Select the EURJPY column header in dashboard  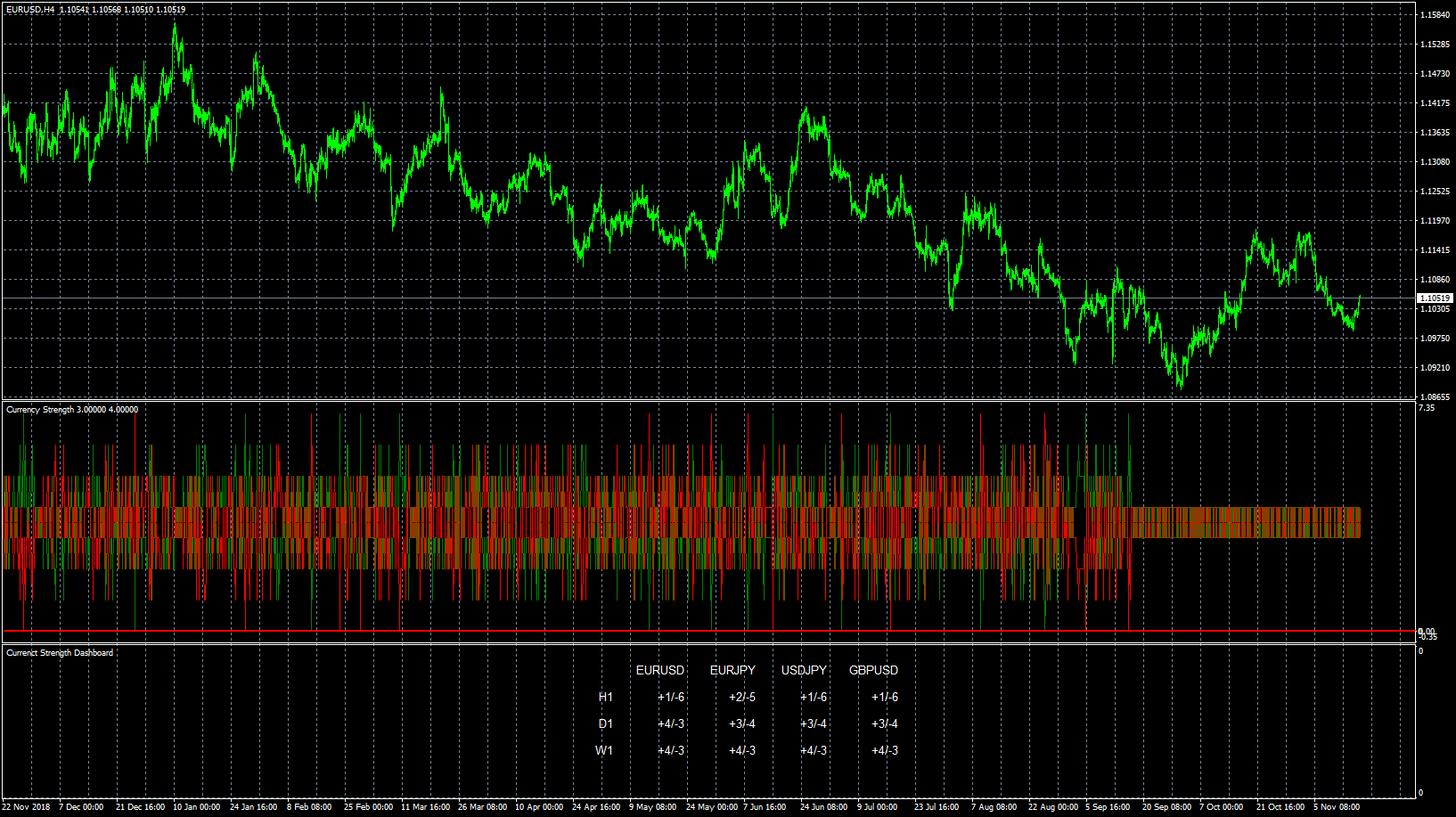tap(732, 670)
